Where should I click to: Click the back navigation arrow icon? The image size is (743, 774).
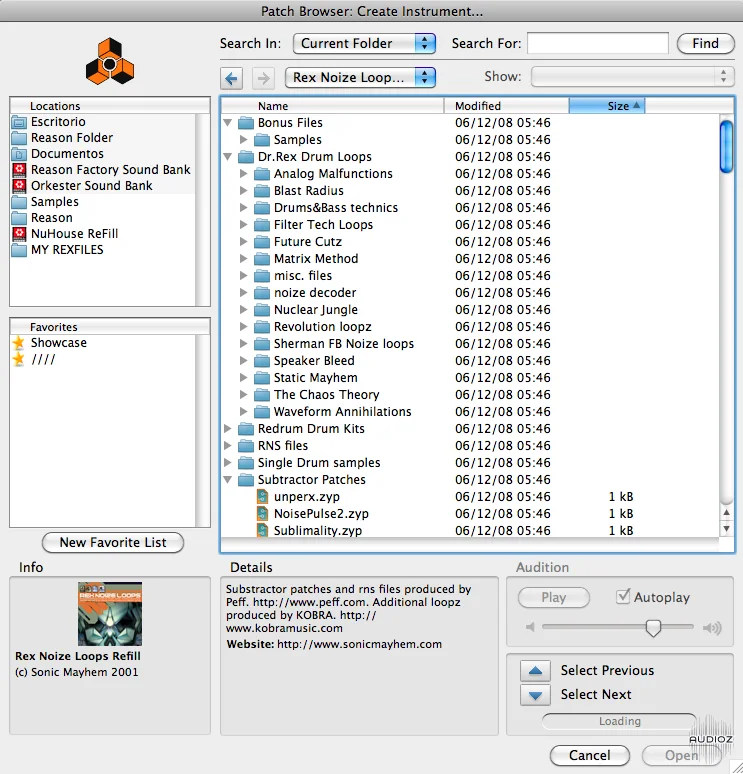[231, 78]
